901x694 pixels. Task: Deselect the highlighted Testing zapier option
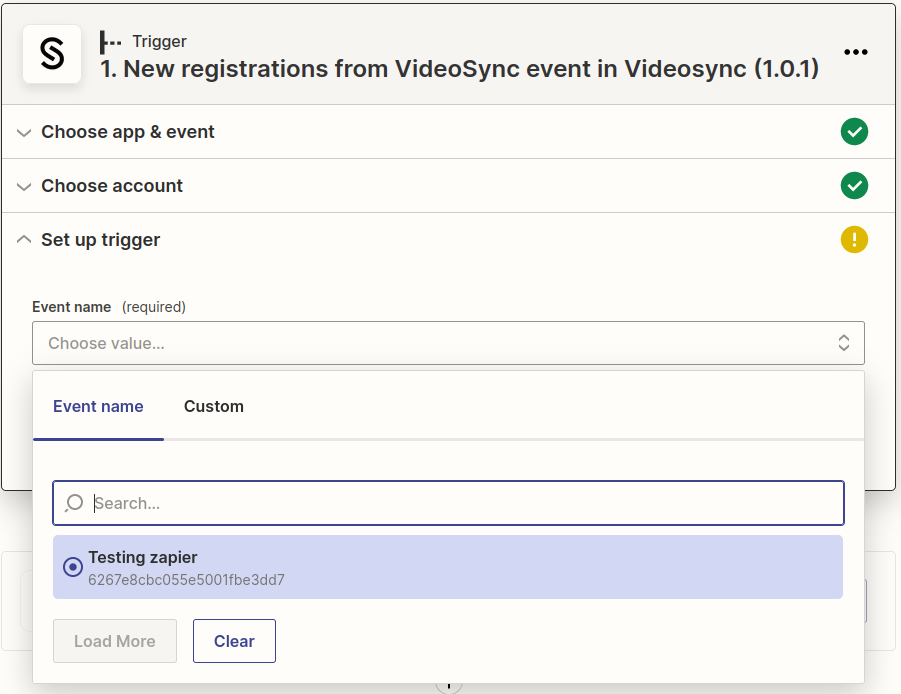[72, 567]
